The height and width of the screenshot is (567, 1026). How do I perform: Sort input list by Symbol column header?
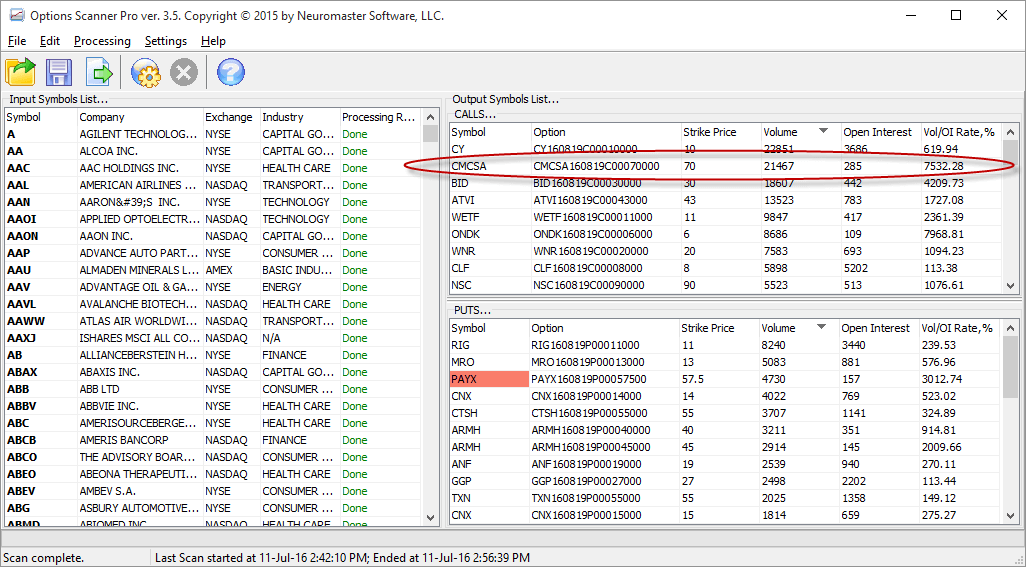[x=41, y=117]
